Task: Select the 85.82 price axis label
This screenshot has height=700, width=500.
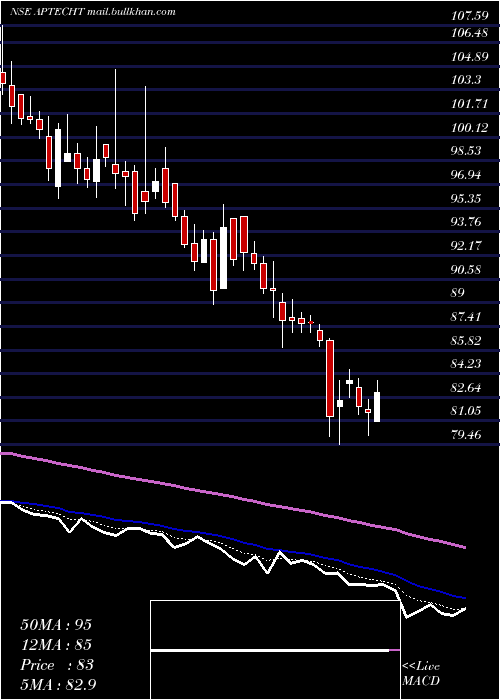Action: (467, 341)
